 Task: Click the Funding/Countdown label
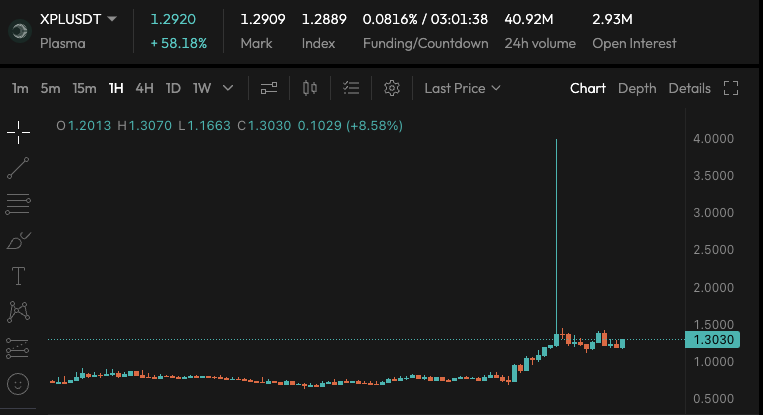425,43
